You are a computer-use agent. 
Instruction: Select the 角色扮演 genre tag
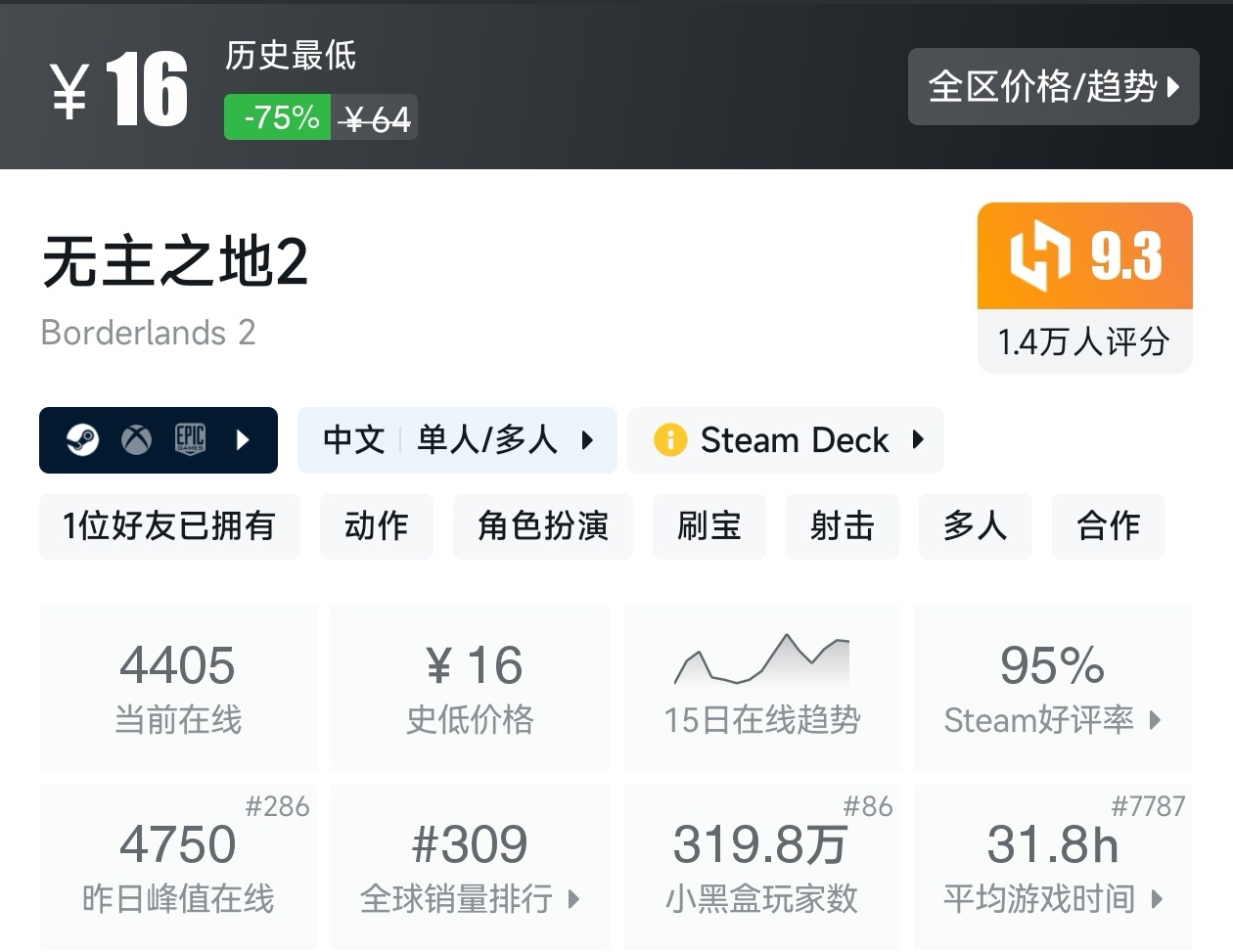[542, 526]
